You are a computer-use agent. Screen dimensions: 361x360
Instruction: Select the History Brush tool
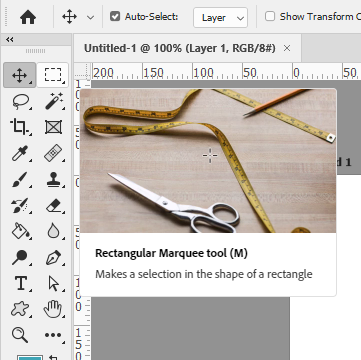(x=20, y=205)
